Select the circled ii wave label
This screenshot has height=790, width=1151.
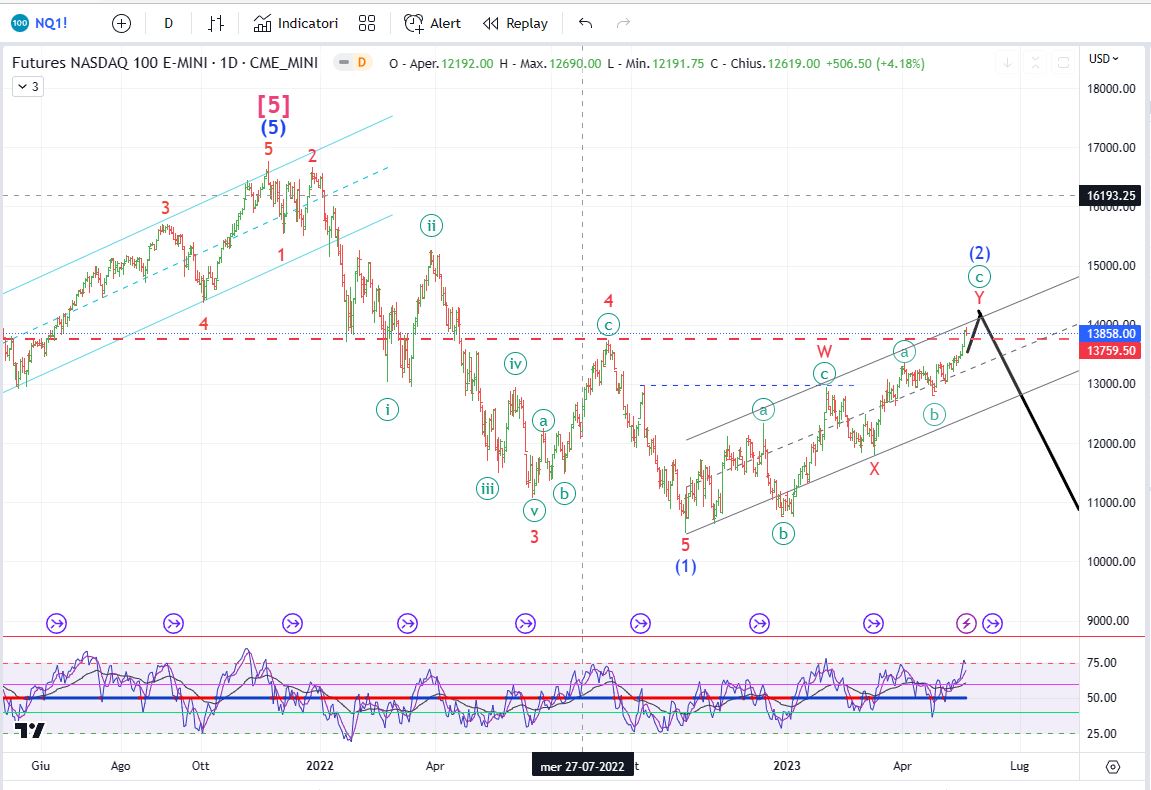tap(432, 225)
